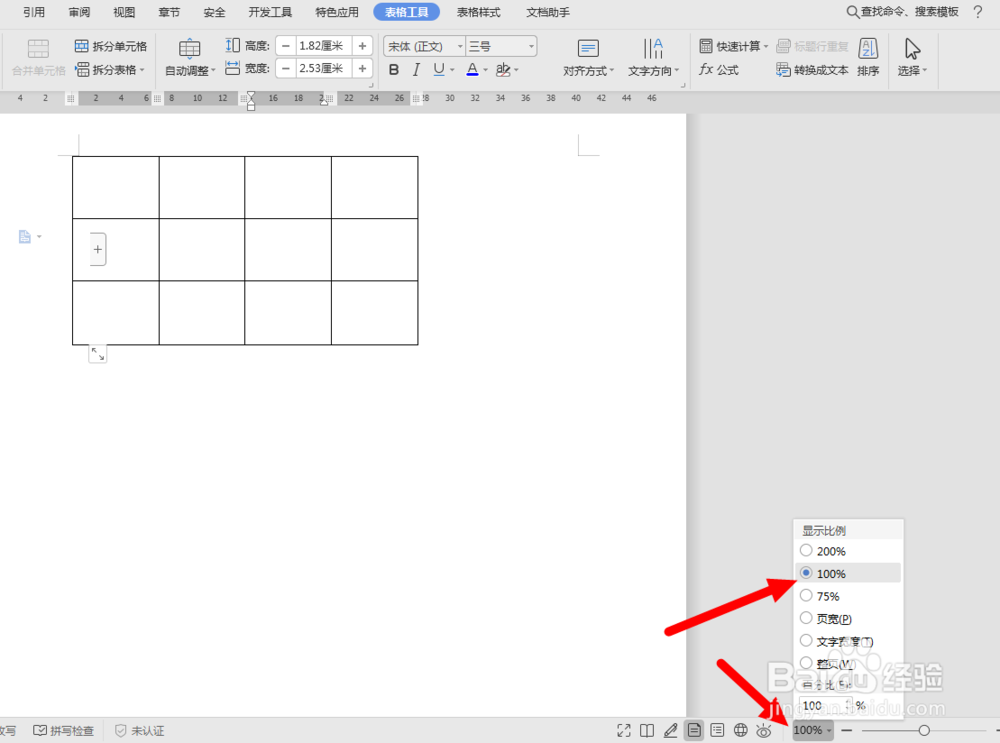Click the Split Table (拆分表格) icon
Screen dimensions: 1000x743
point(82,70)
